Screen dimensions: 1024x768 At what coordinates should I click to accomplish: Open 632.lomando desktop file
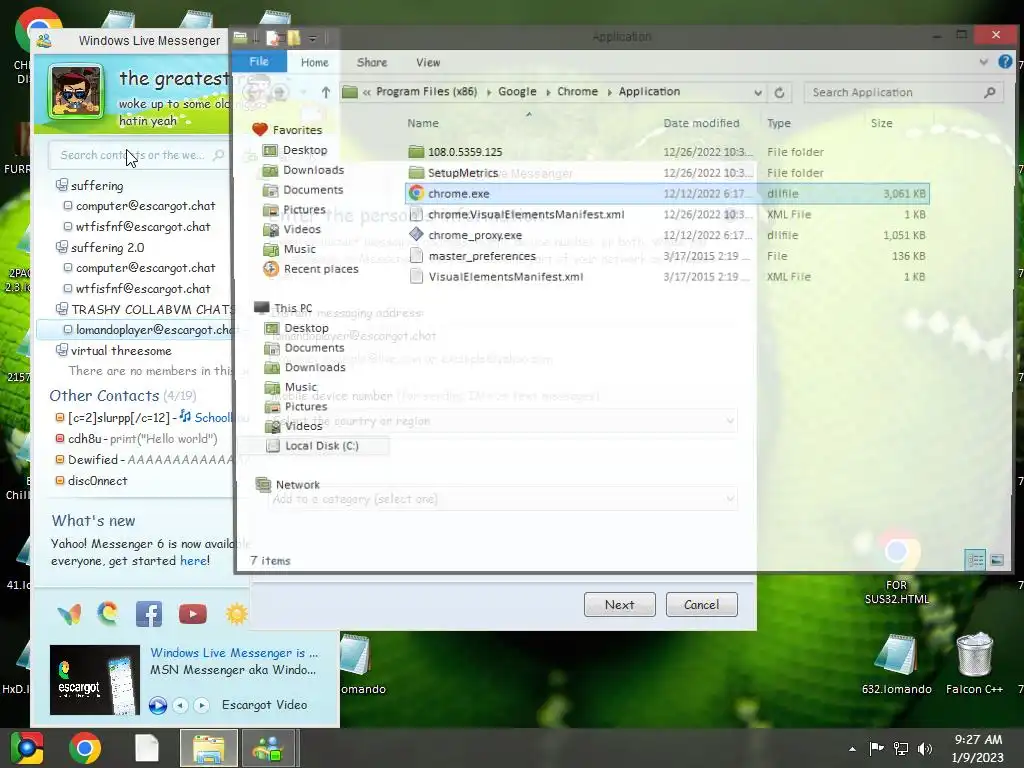point(896,662)
